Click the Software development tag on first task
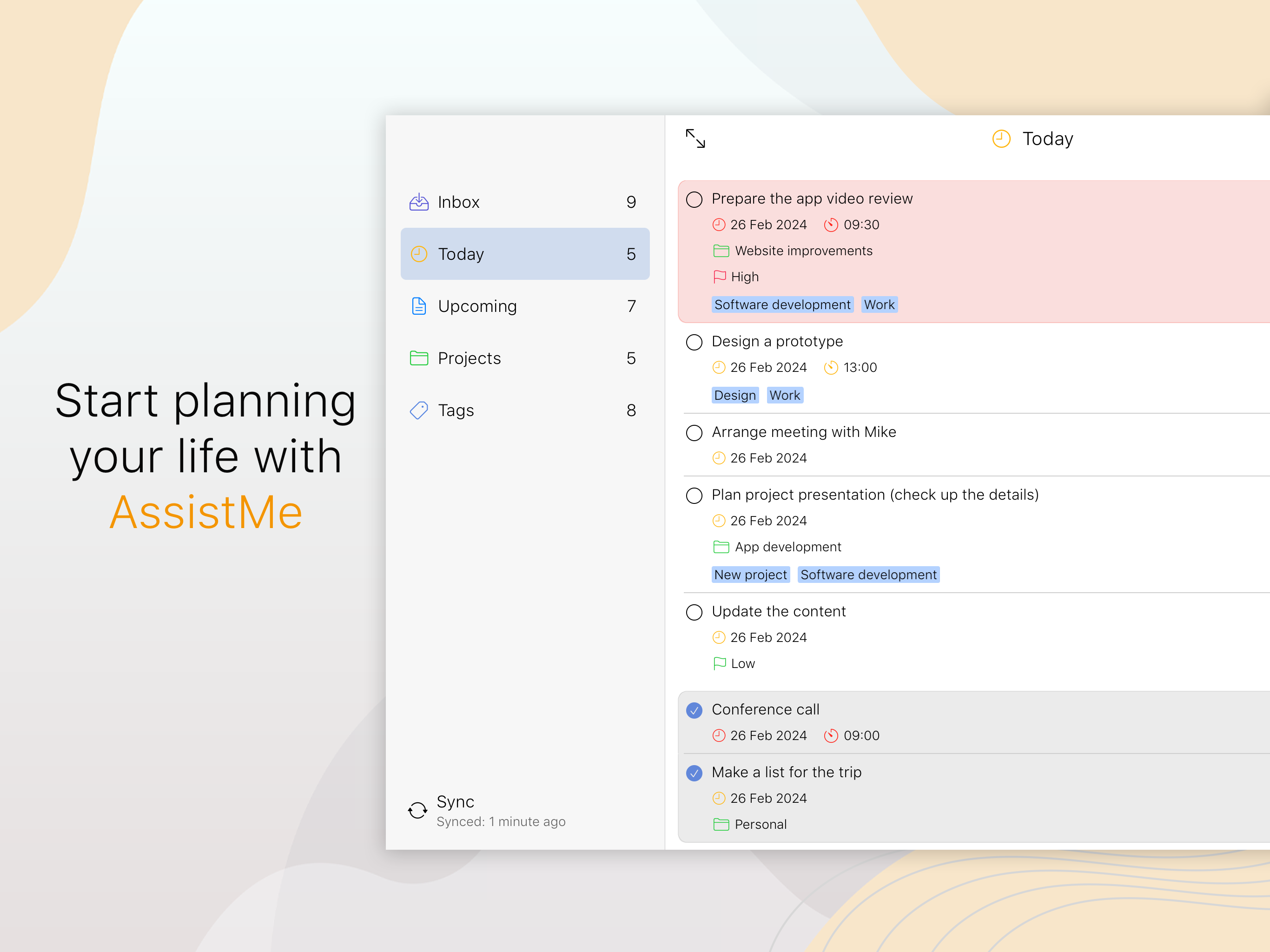Image resolution: width=1270 pixels, height=952 pixels. tap(782, 304)
